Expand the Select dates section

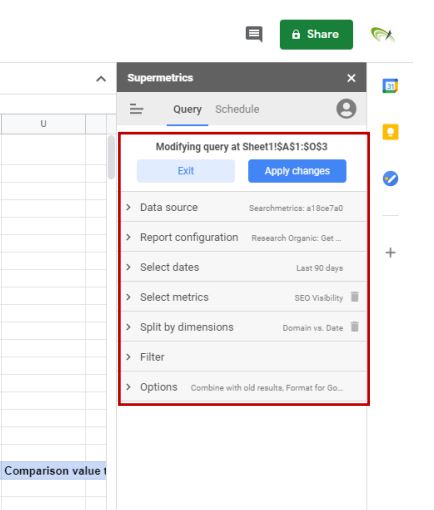243,267
